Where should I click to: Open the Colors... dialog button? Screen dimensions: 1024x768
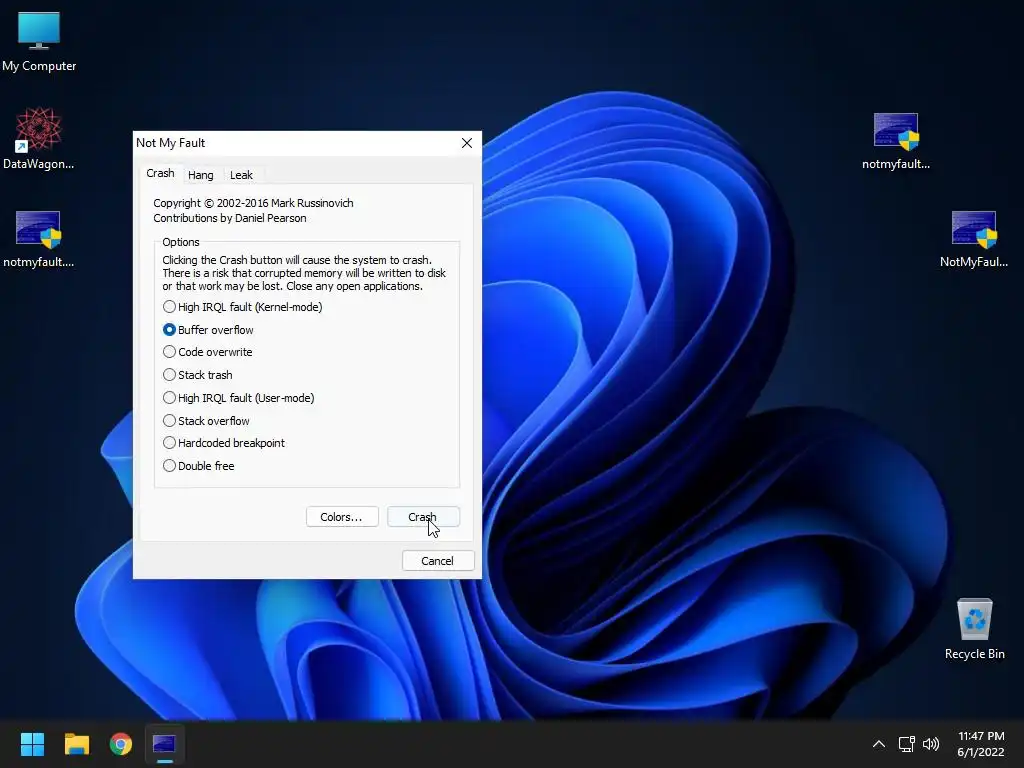(342, 517)
